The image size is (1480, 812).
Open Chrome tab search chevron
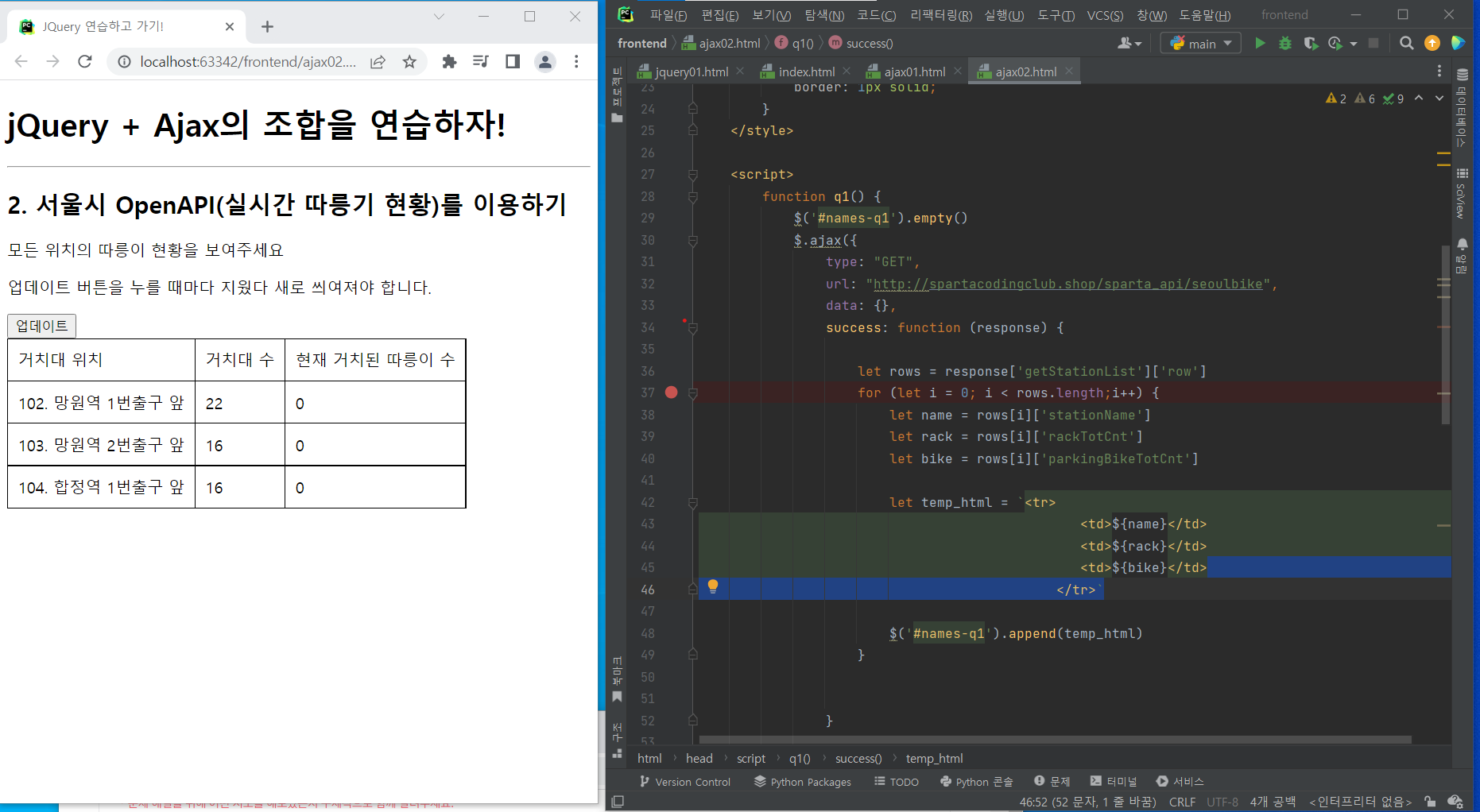click(x=439, y=16)
